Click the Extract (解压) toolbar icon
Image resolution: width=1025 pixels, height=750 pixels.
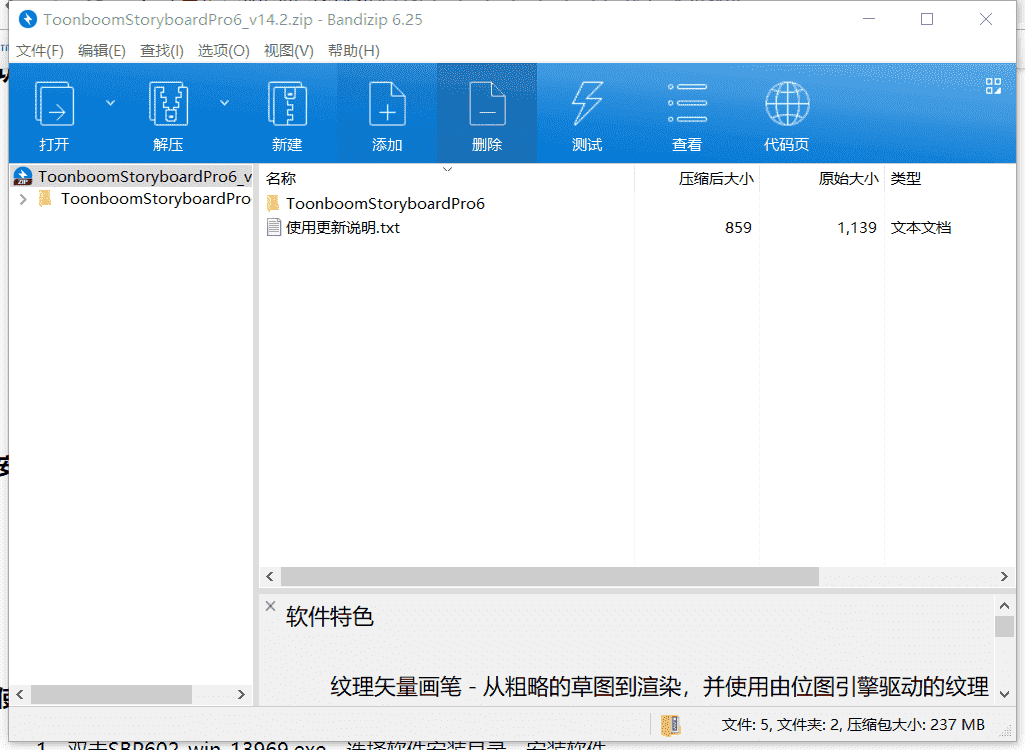[x=169, y=104]
